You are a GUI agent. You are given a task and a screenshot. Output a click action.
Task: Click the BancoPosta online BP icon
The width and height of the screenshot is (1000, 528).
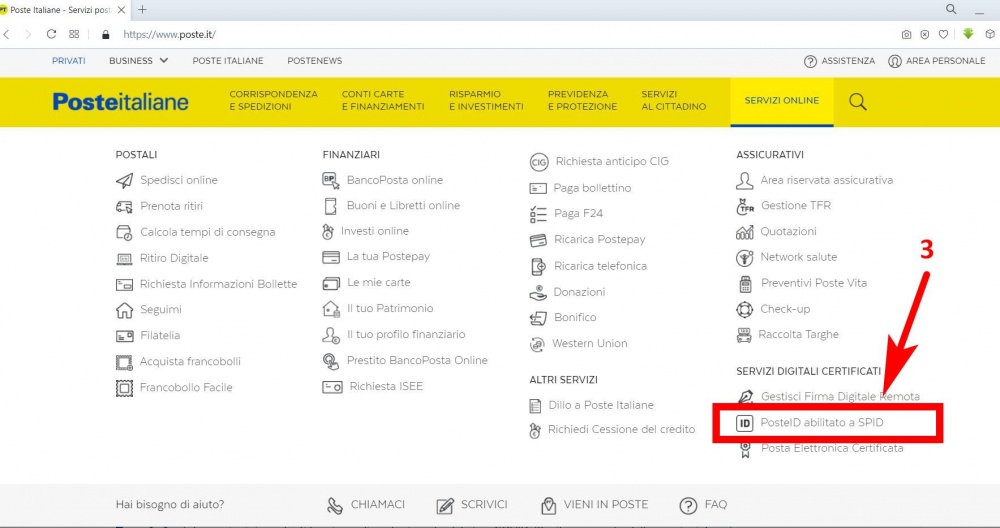click(x=330, y=180)
